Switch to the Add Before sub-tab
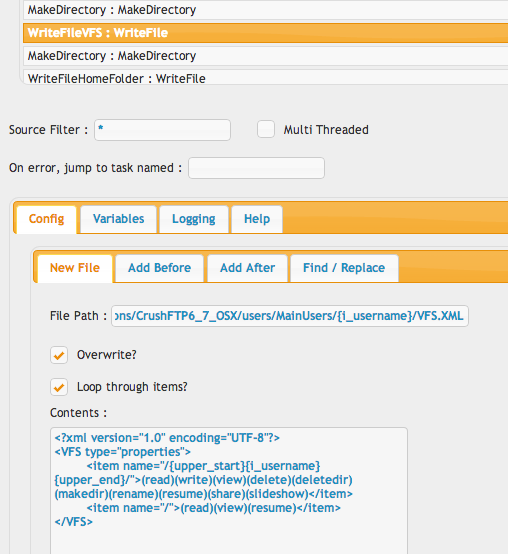The width and height of the screenshot is (508, 554). click(x=160, y=268)
